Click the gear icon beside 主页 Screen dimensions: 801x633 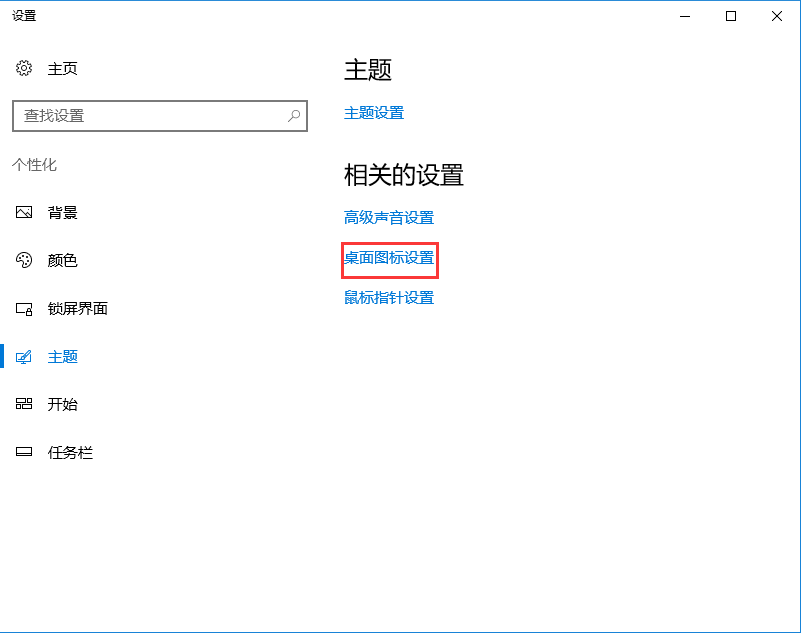click(23, 68)
